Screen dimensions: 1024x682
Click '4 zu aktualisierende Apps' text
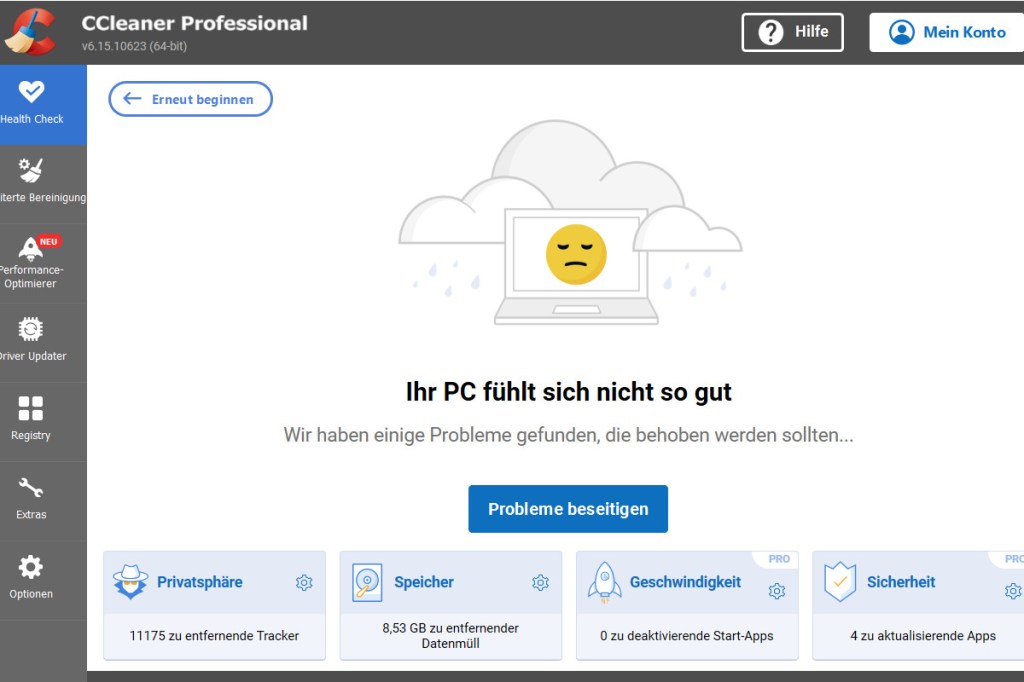pos(923,636)
